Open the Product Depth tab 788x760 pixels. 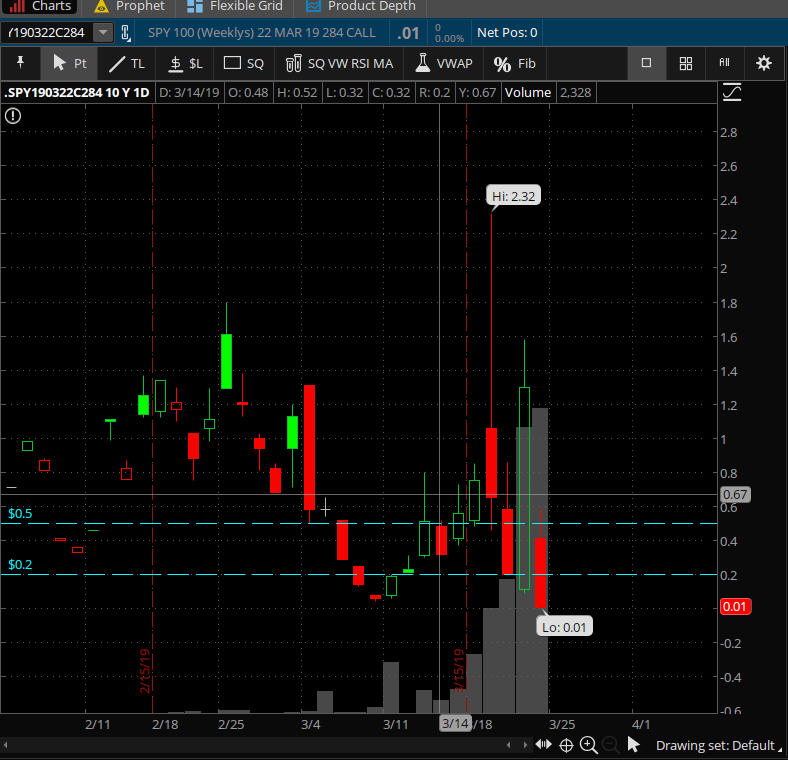click(360, 6)
